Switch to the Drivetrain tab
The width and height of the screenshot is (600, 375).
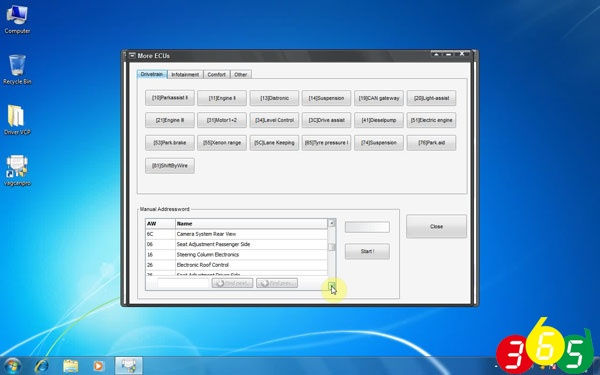pos(152,74)
